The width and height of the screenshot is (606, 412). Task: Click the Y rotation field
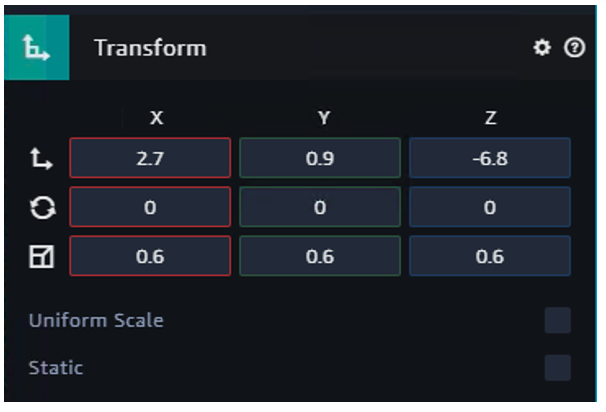tap(320, 207)
